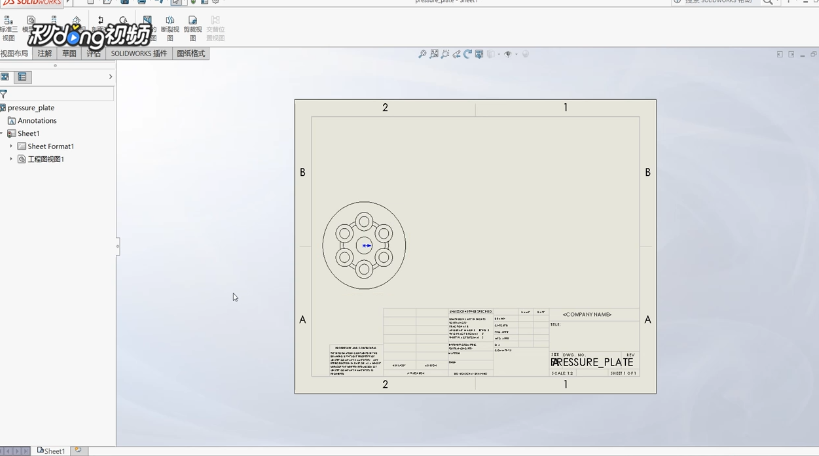Select Sheet1 in the feature tree

pyautogui.click(x=28, y=133)
